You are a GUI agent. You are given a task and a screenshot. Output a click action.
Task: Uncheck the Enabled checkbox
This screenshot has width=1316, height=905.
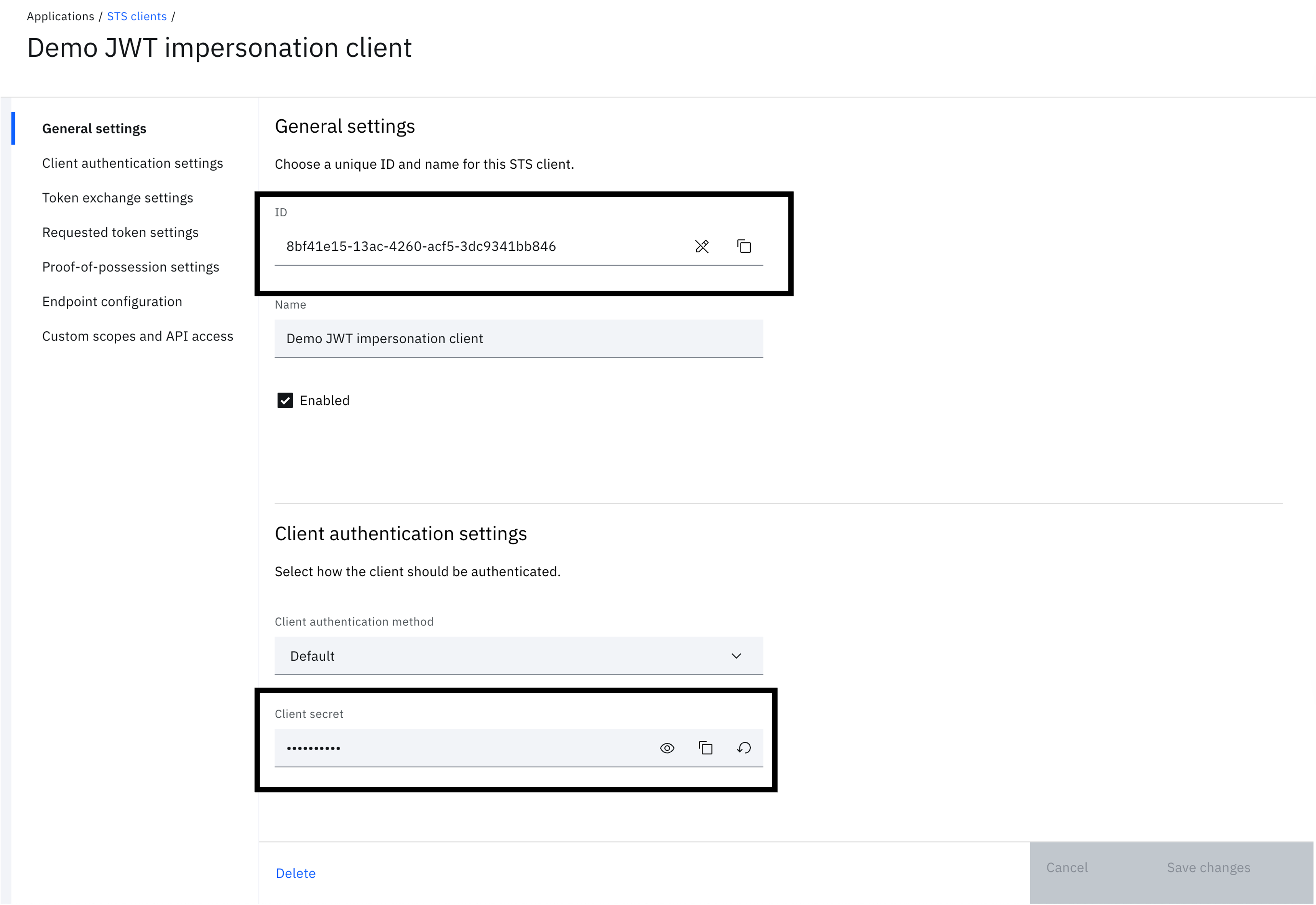coord(285,400)
